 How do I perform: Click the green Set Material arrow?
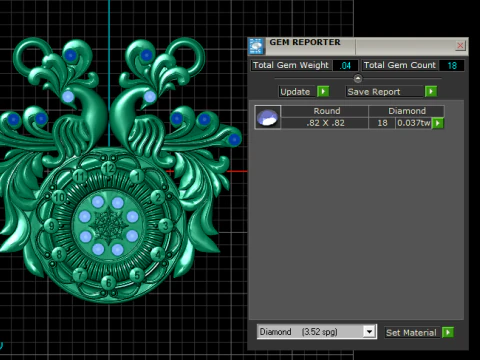tap(448, 332)
